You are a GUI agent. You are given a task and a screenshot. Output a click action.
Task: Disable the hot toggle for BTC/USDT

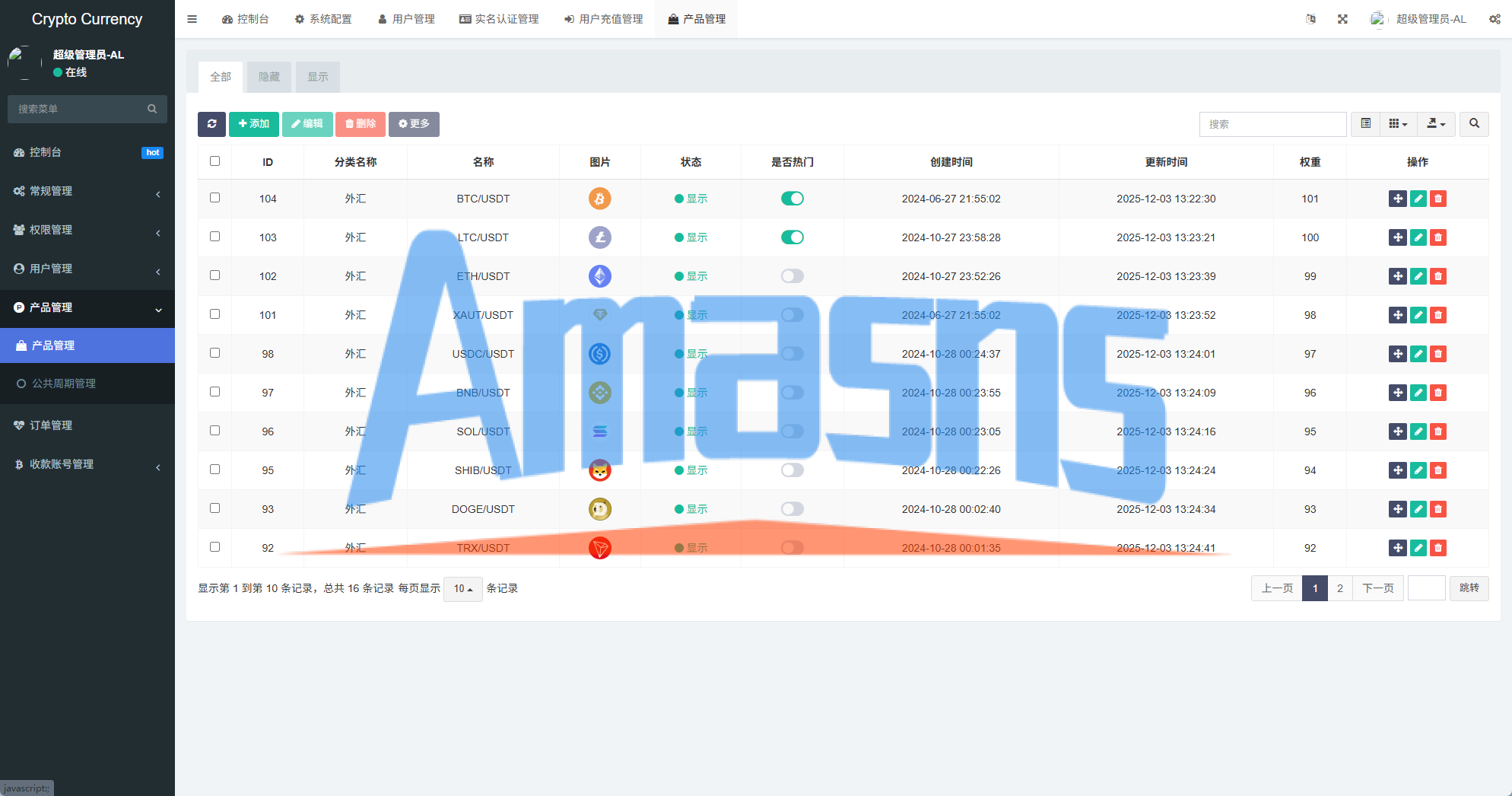793,199
